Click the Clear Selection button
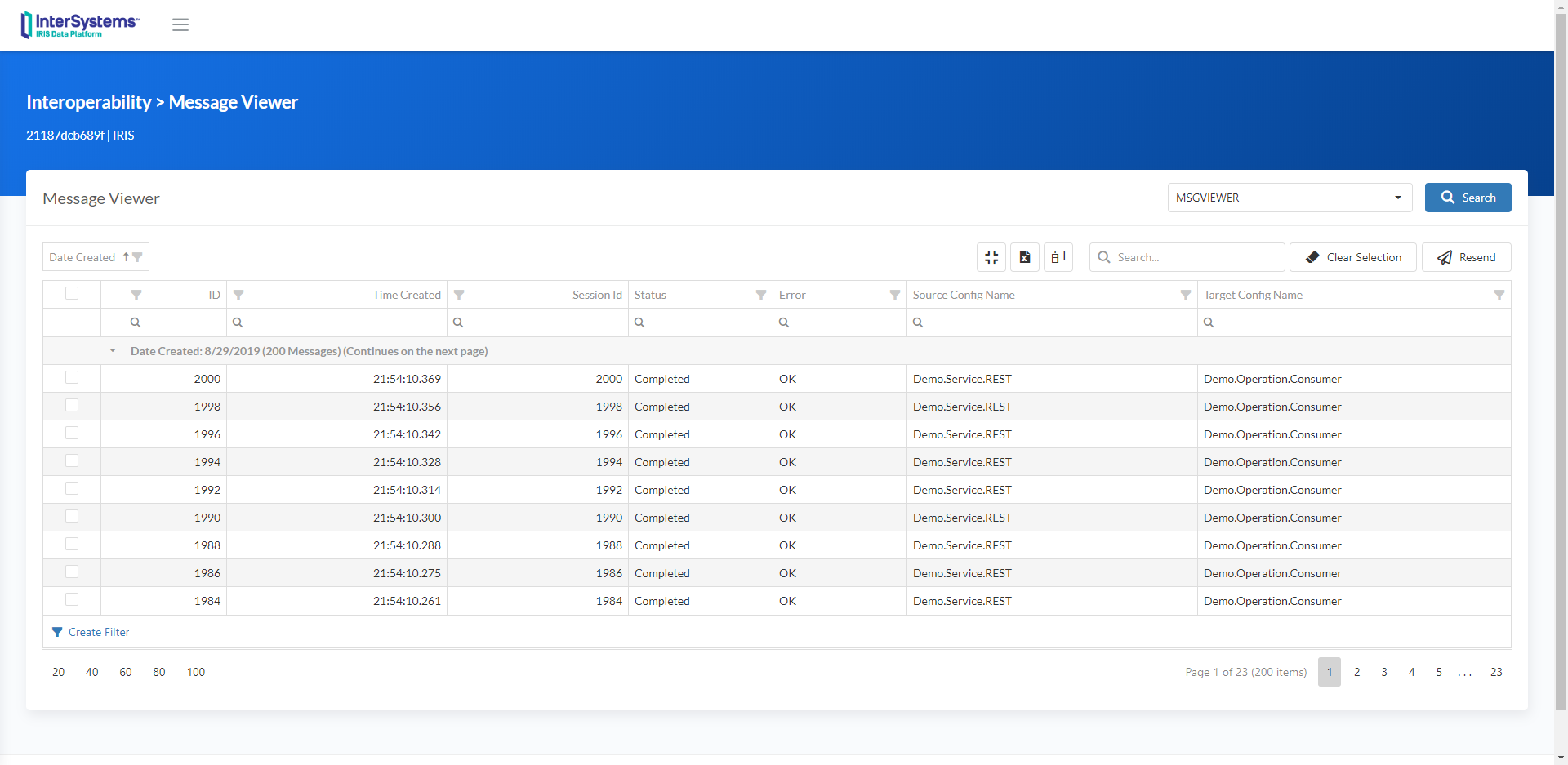 (1353, 257)
